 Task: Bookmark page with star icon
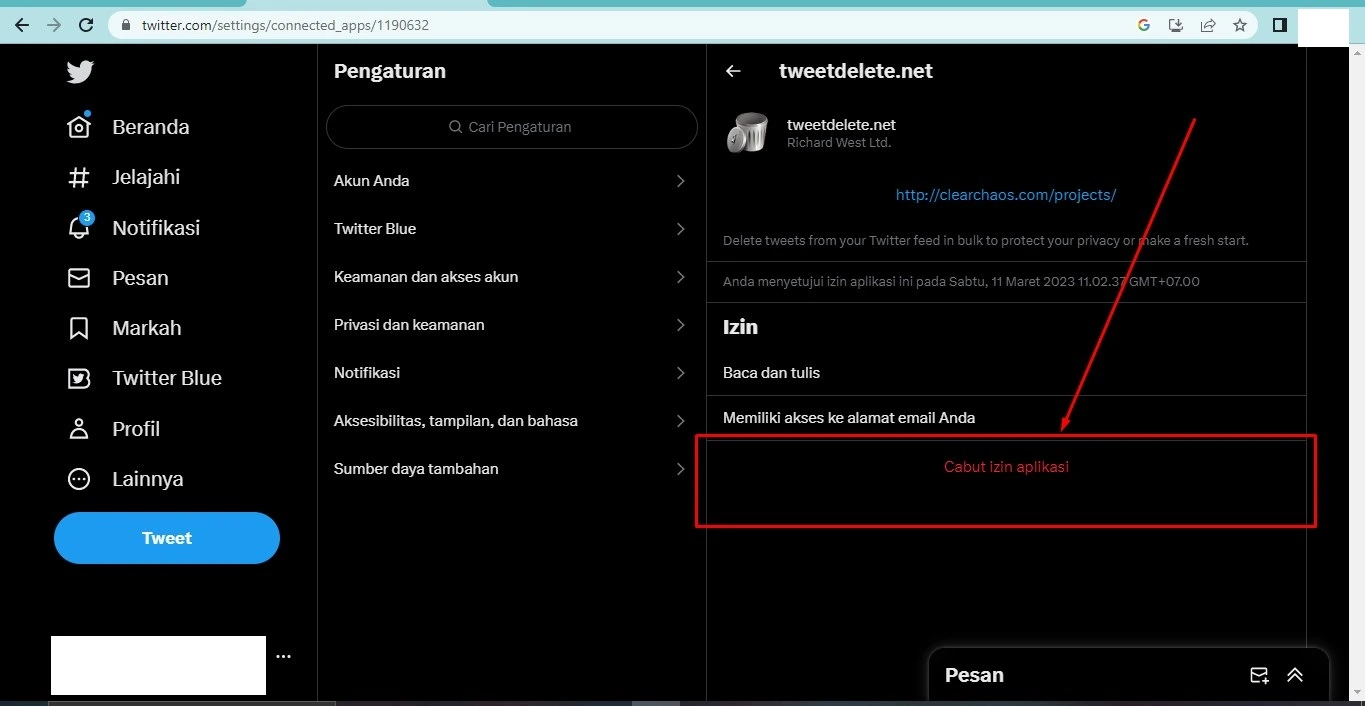(1240, 25)
